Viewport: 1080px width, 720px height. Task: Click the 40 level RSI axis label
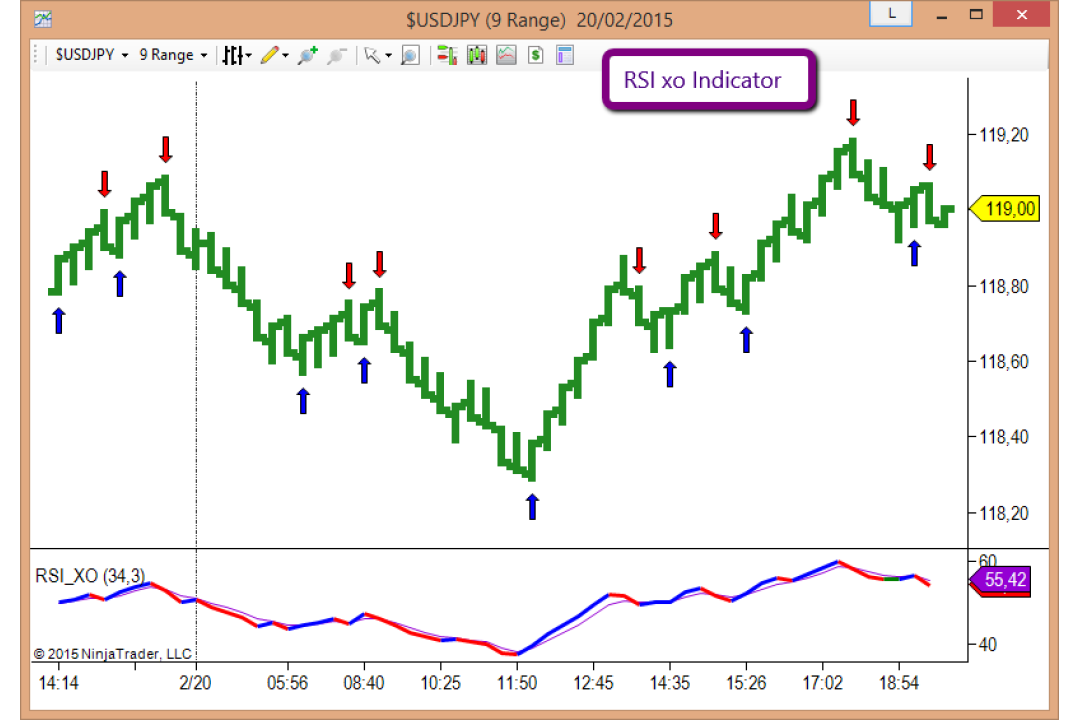tap(988, 645)
